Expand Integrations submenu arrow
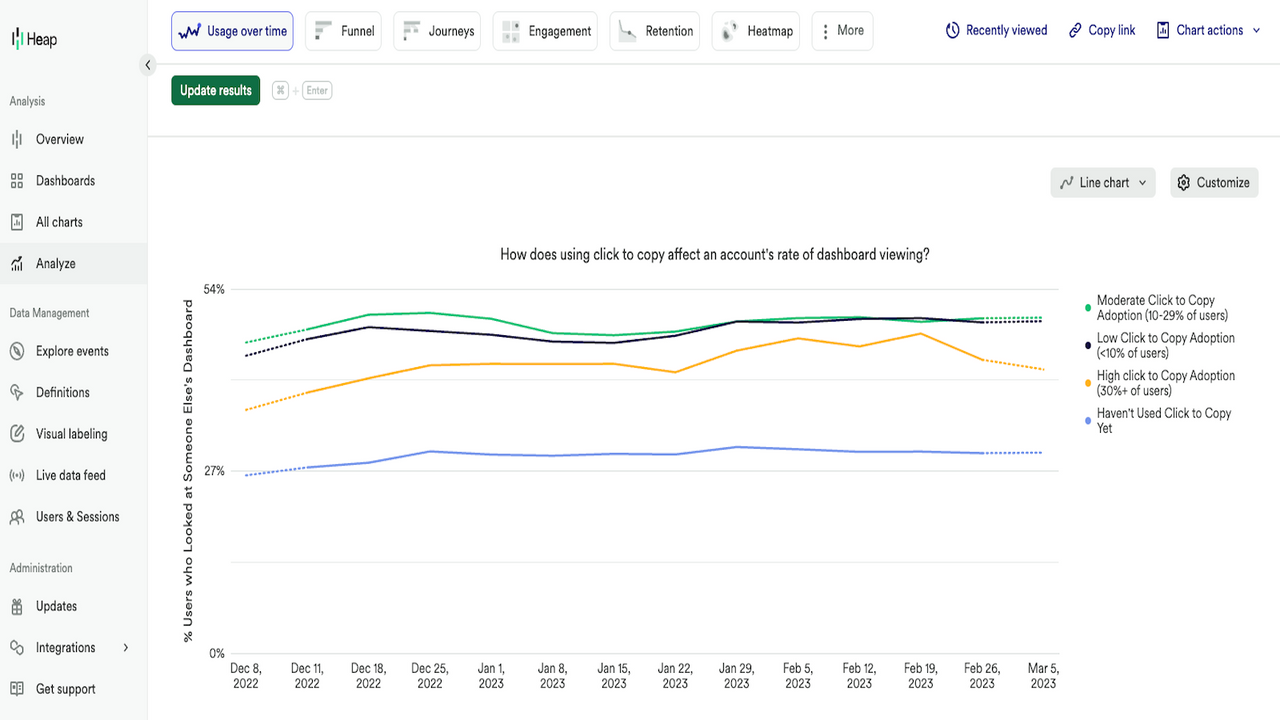Image resolution: width=1280 pixels, height=720 pixels. tap(126, 648)
